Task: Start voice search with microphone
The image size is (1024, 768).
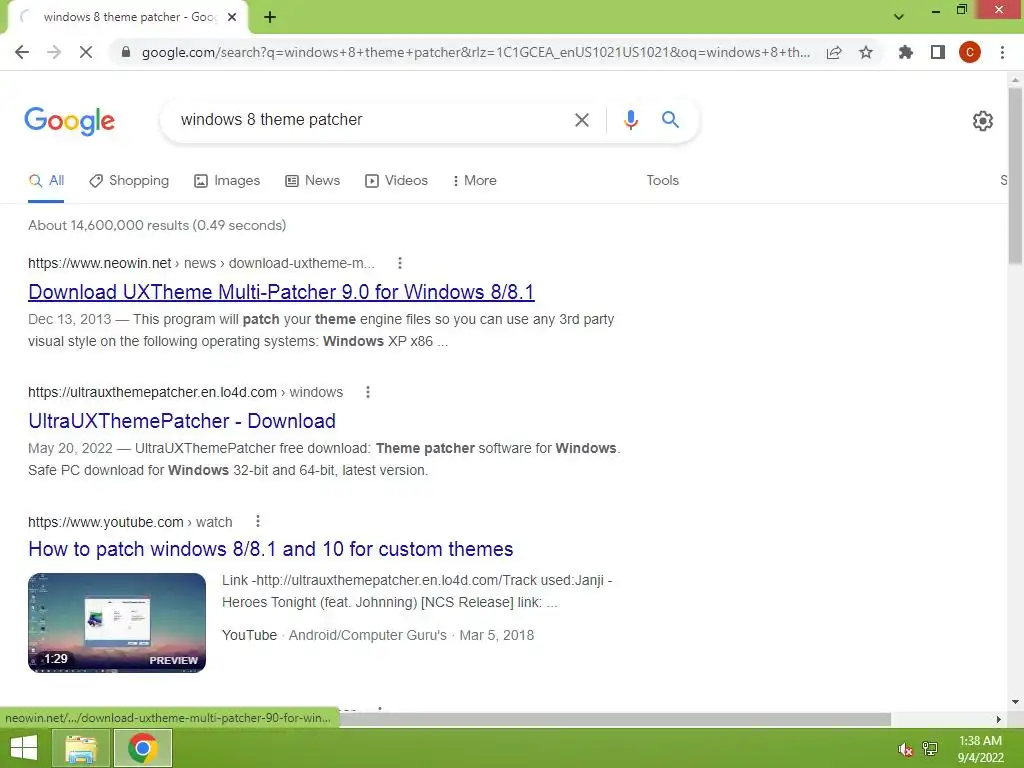Action: tap(630, 120)
